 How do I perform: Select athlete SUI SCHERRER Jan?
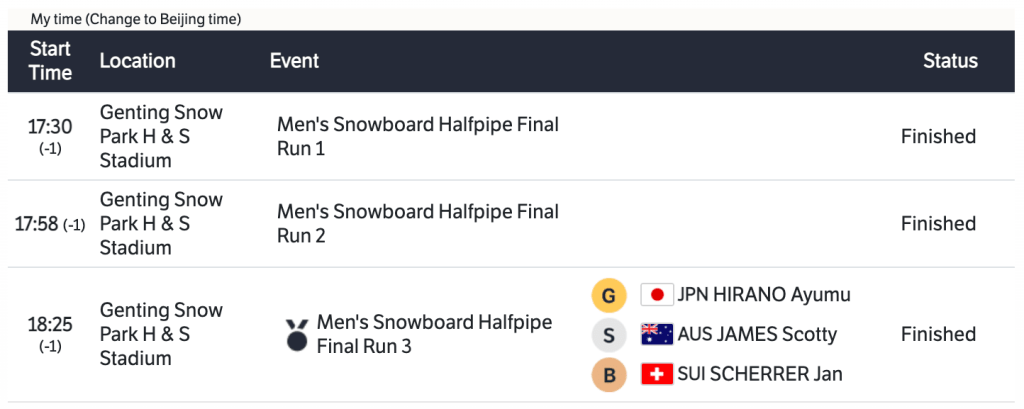click(x=760, y=374)
